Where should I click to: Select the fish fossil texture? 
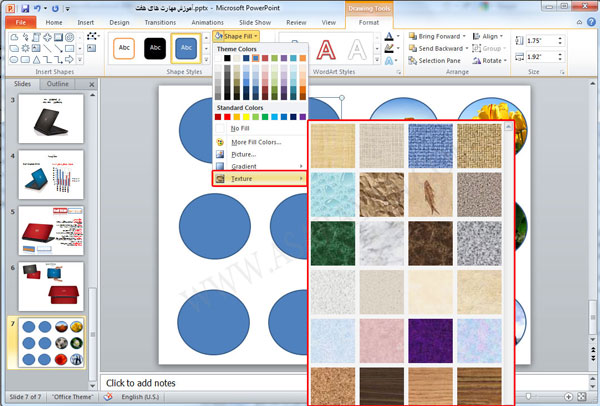431,194
